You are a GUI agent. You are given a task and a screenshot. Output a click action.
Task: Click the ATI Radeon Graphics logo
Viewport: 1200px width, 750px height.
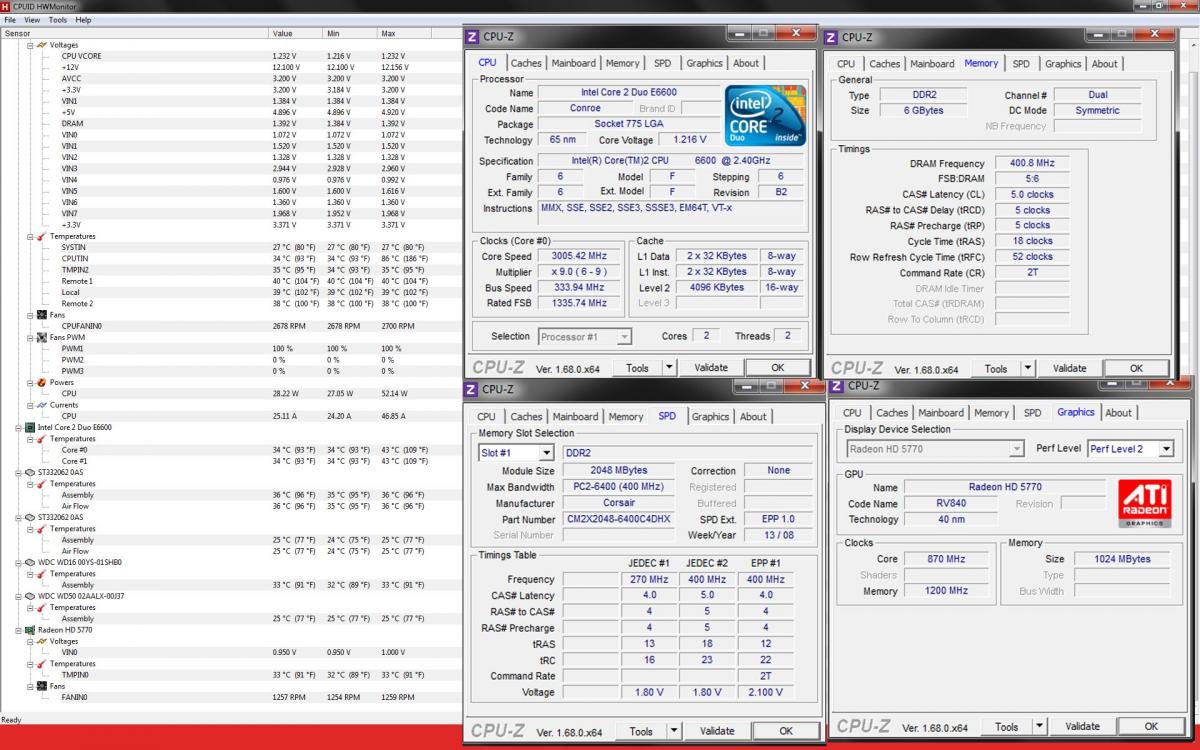tap(1143, 504)
